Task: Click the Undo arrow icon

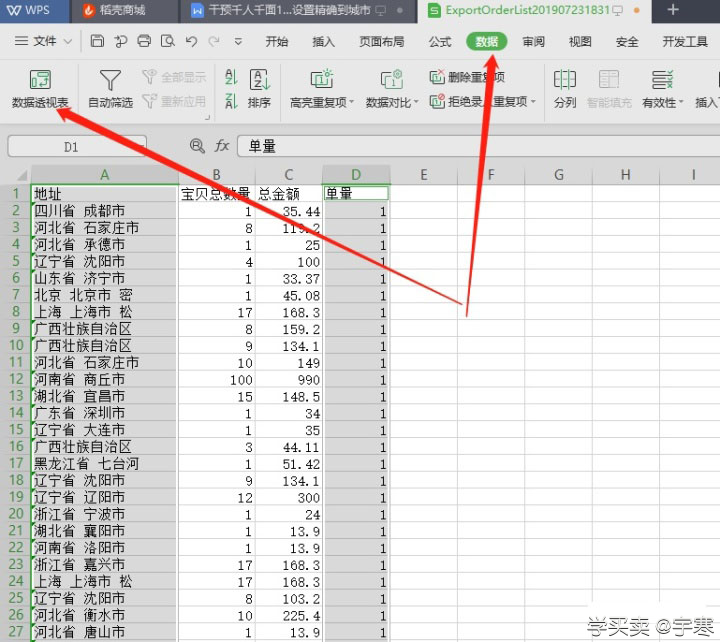Action: tap(191, 42)
